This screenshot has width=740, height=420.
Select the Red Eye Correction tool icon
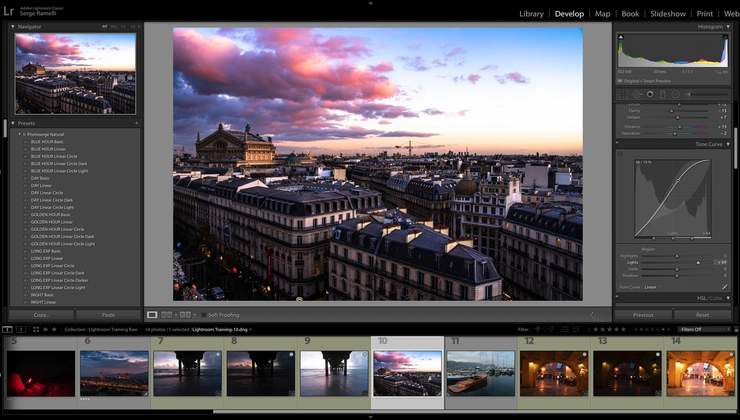coord(650,94)
